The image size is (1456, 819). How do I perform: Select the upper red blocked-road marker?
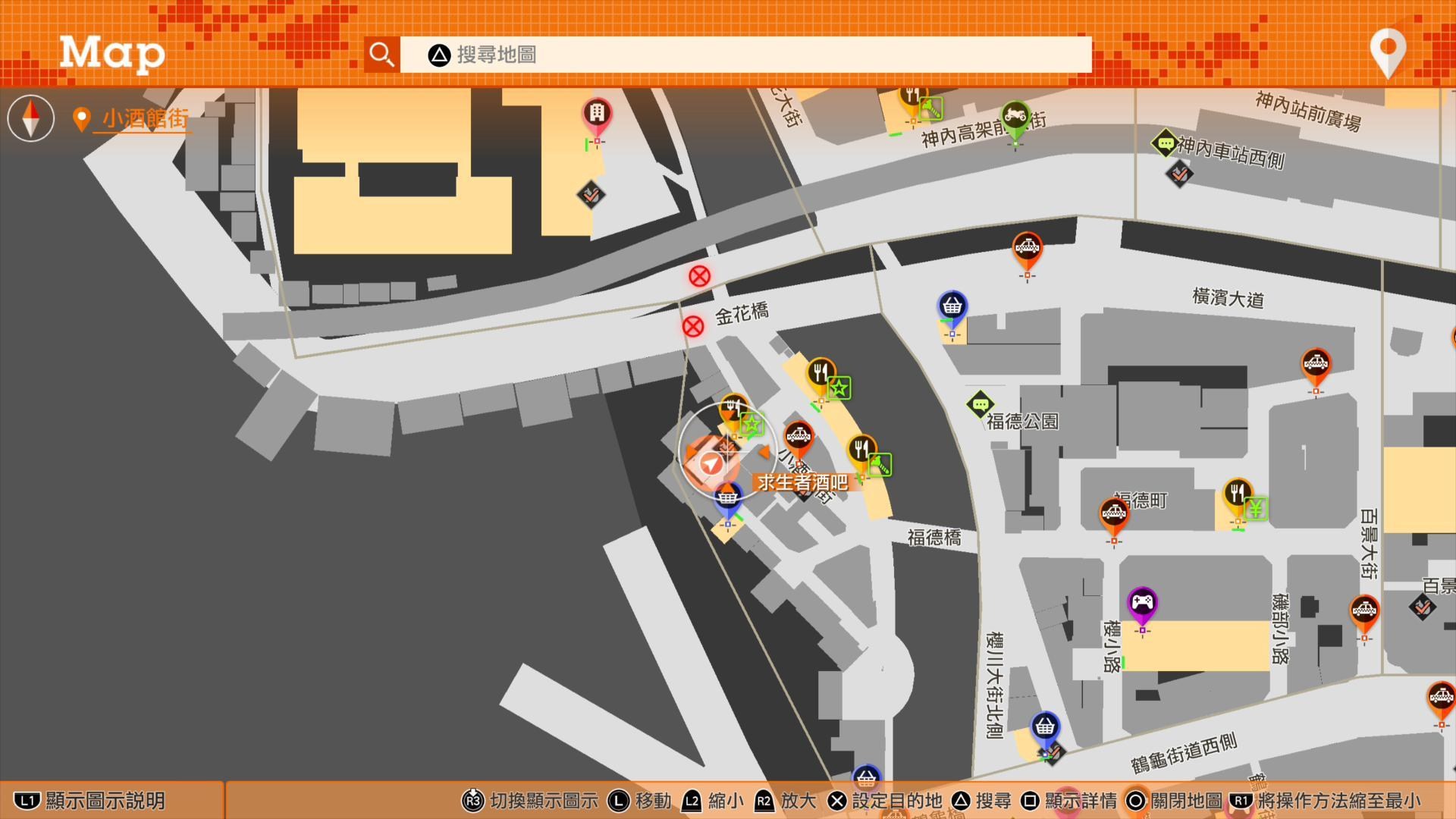tap(699, 276)
